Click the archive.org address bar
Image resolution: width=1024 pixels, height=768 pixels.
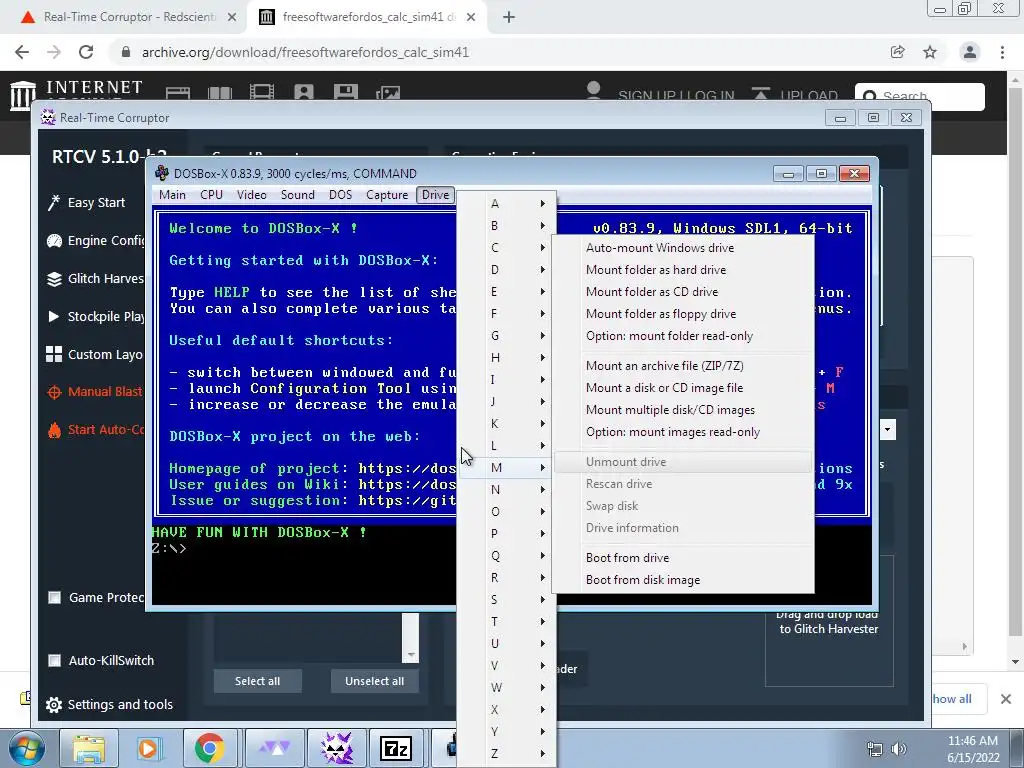(496, 52)
